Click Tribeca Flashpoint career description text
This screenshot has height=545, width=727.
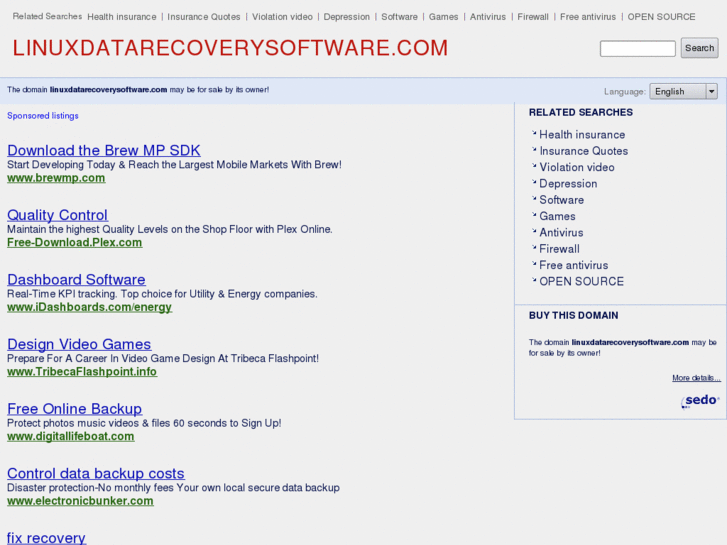pos(163,359)
